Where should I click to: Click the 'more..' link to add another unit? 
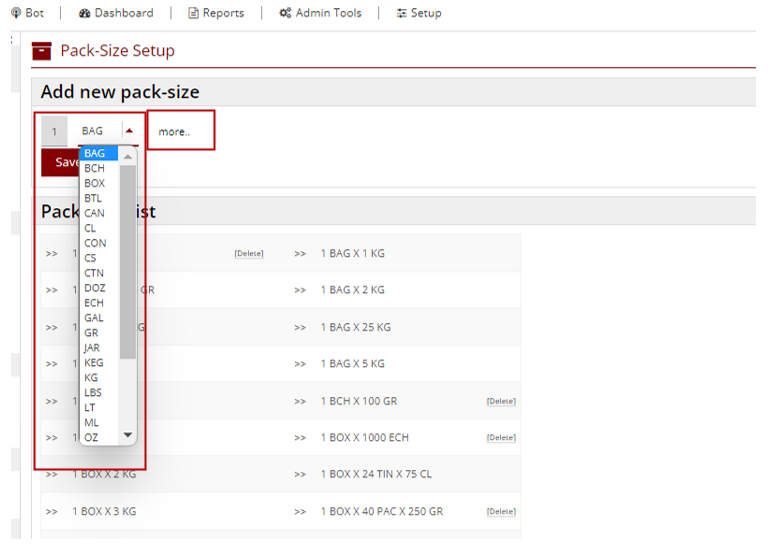pos(174,132)
